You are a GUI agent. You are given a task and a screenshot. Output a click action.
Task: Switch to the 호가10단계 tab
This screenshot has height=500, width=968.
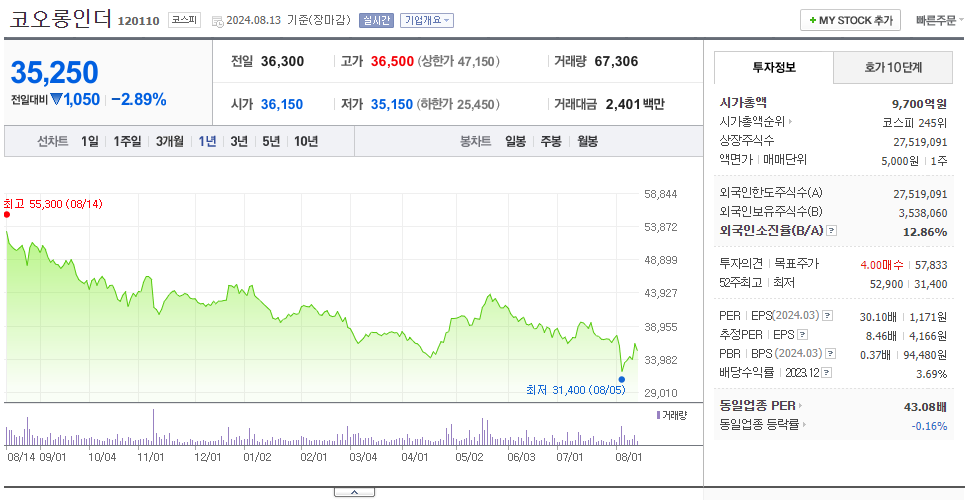click(893, 68)
